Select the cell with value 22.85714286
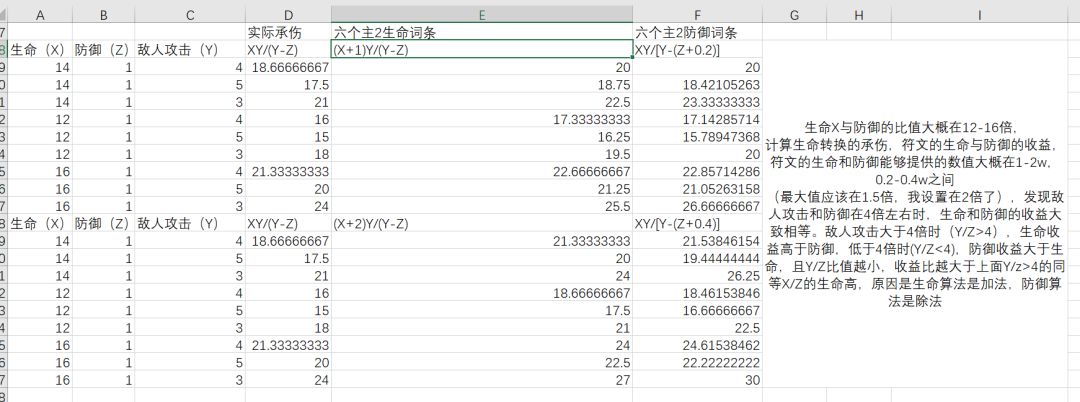 [697, 171]
